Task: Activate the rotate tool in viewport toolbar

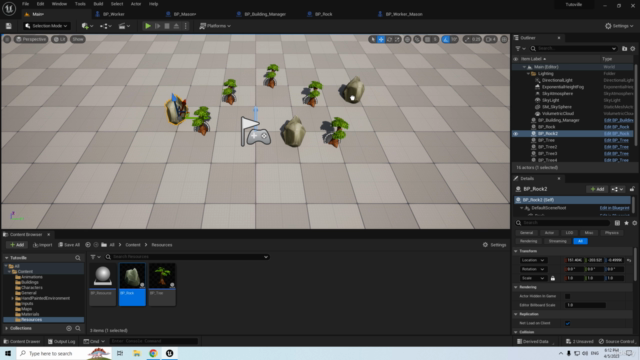Action: coord(389,39)
